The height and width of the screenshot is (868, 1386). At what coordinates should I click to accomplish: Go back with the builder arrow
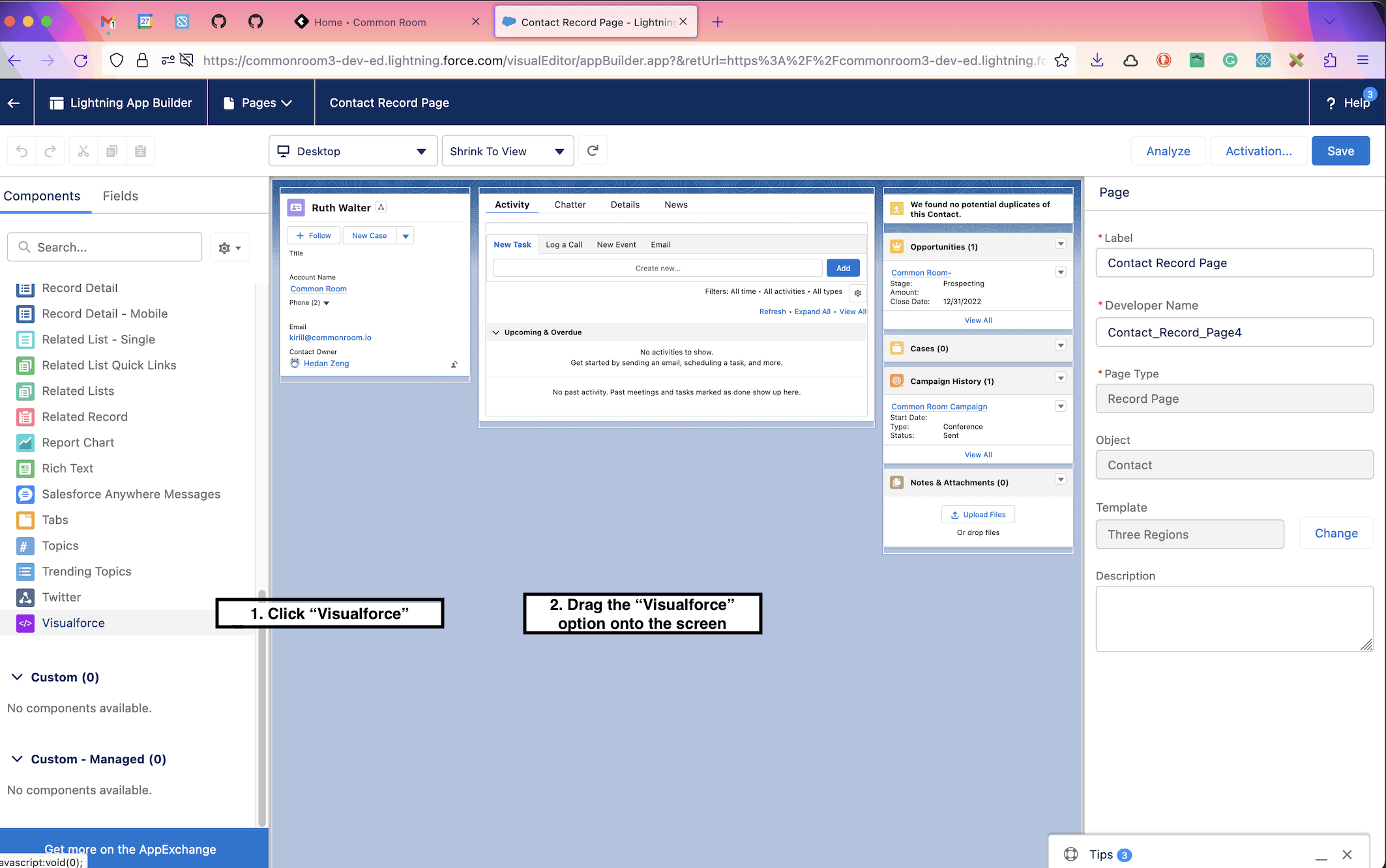pos(14,103)
